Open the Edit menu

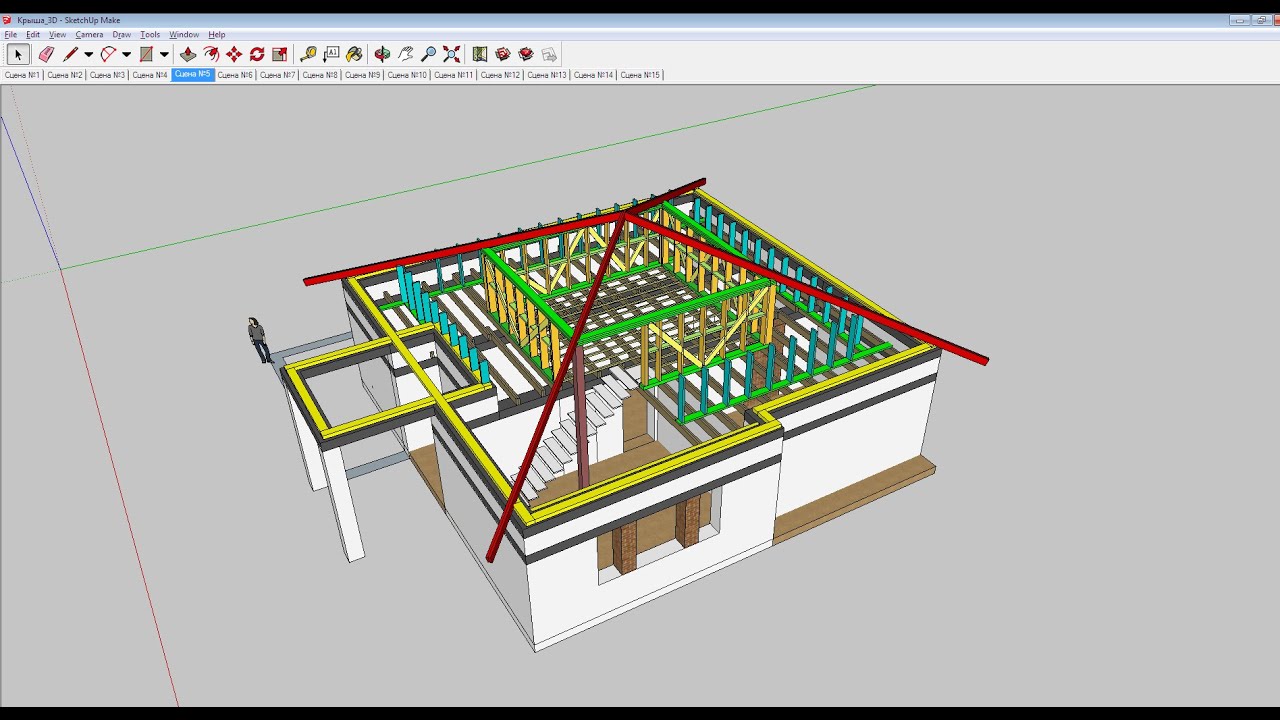pyautogui.click(x=33, y=34)
